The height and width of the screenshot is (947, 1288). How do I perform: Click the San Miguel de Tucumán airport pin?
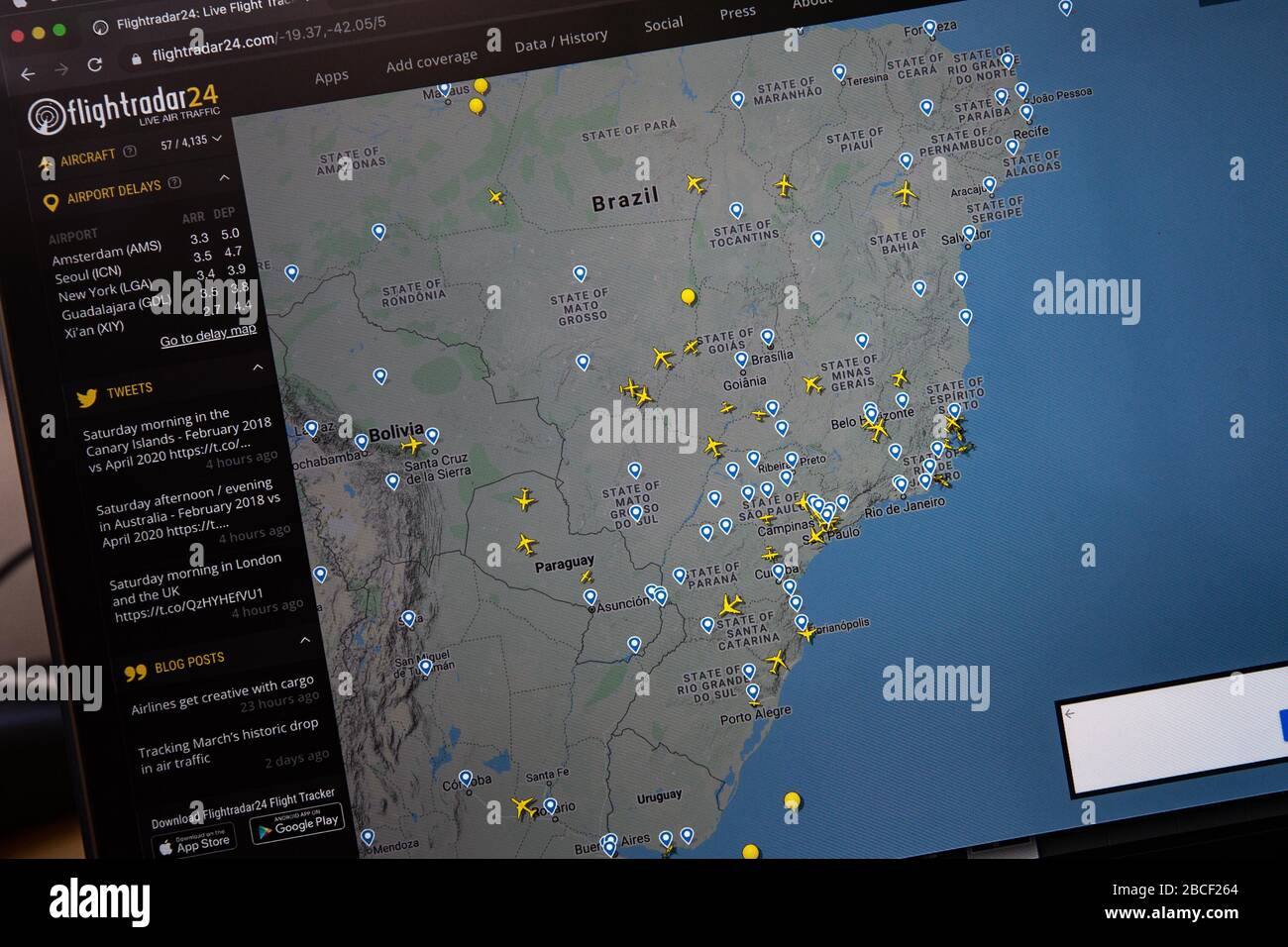426,668
